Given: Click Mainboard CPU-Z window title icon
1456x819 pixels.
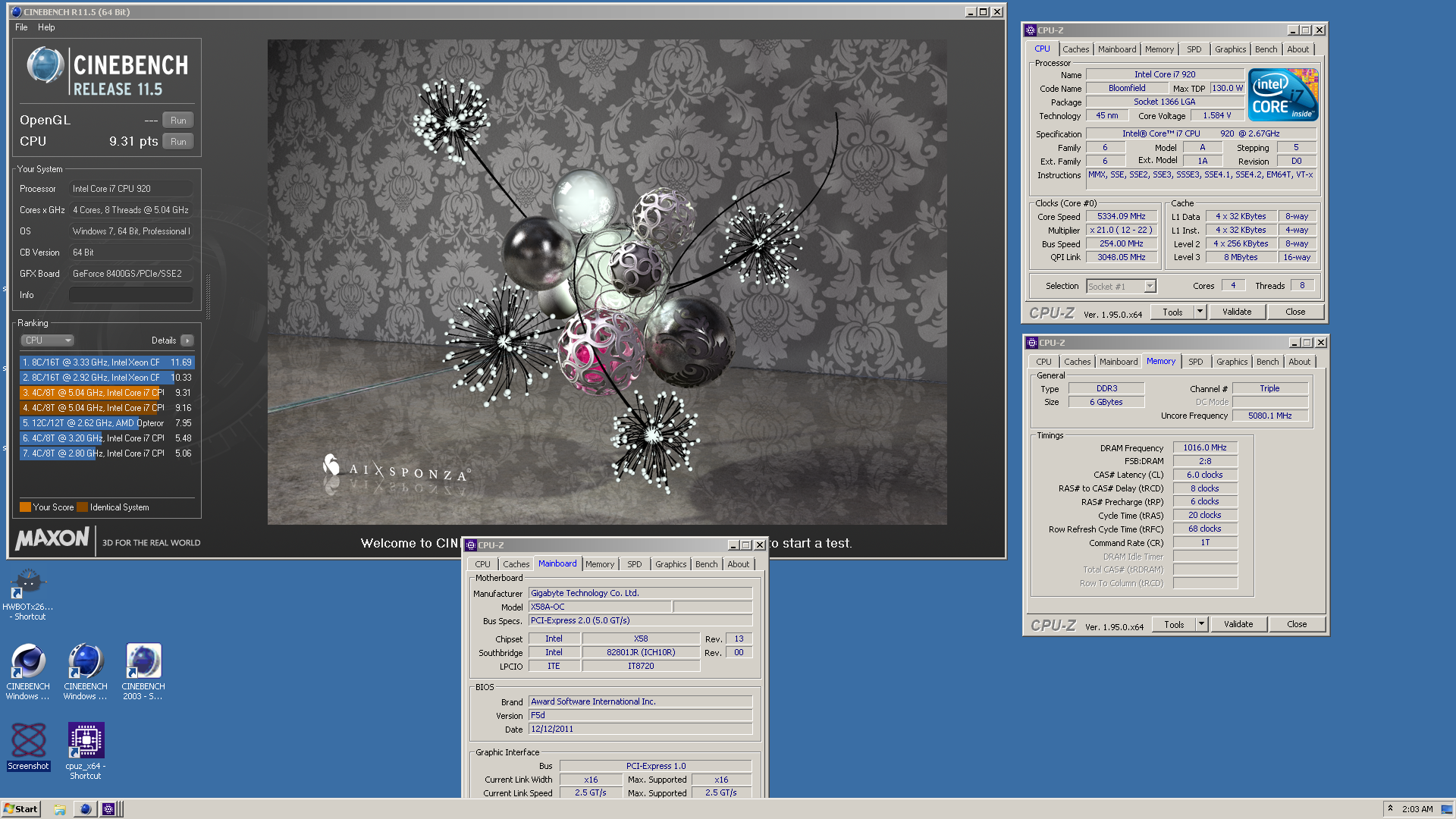Looking at the screenshot, I should click(471, 545).
